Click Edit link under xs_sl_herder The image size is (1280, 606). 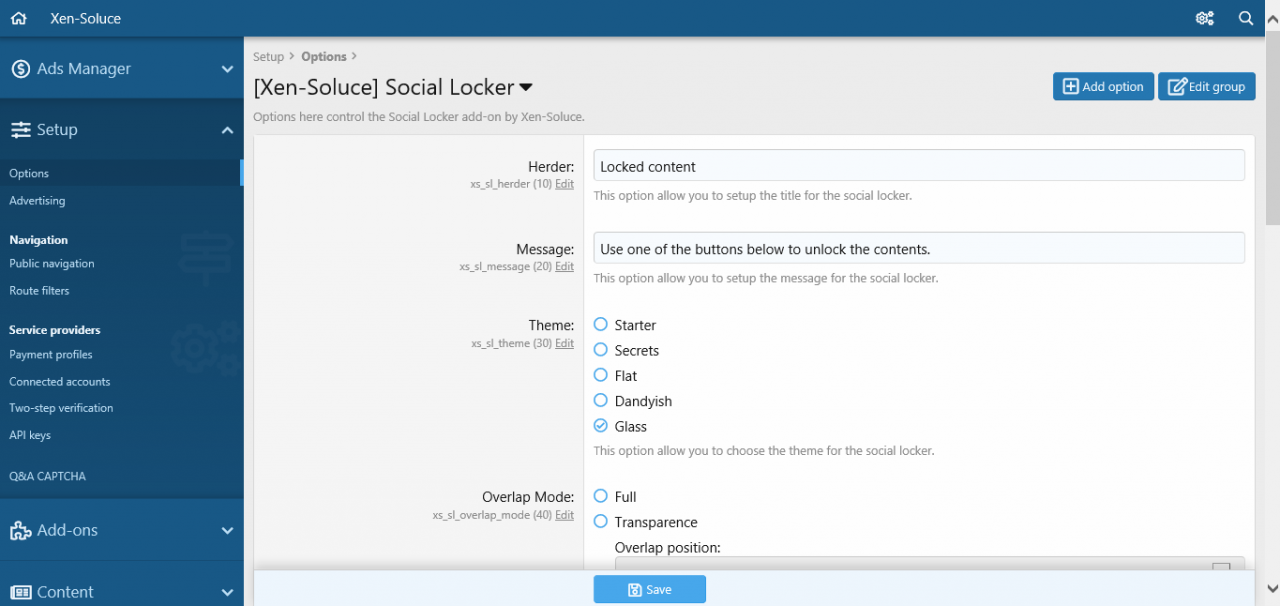click(x=564, y=184)
